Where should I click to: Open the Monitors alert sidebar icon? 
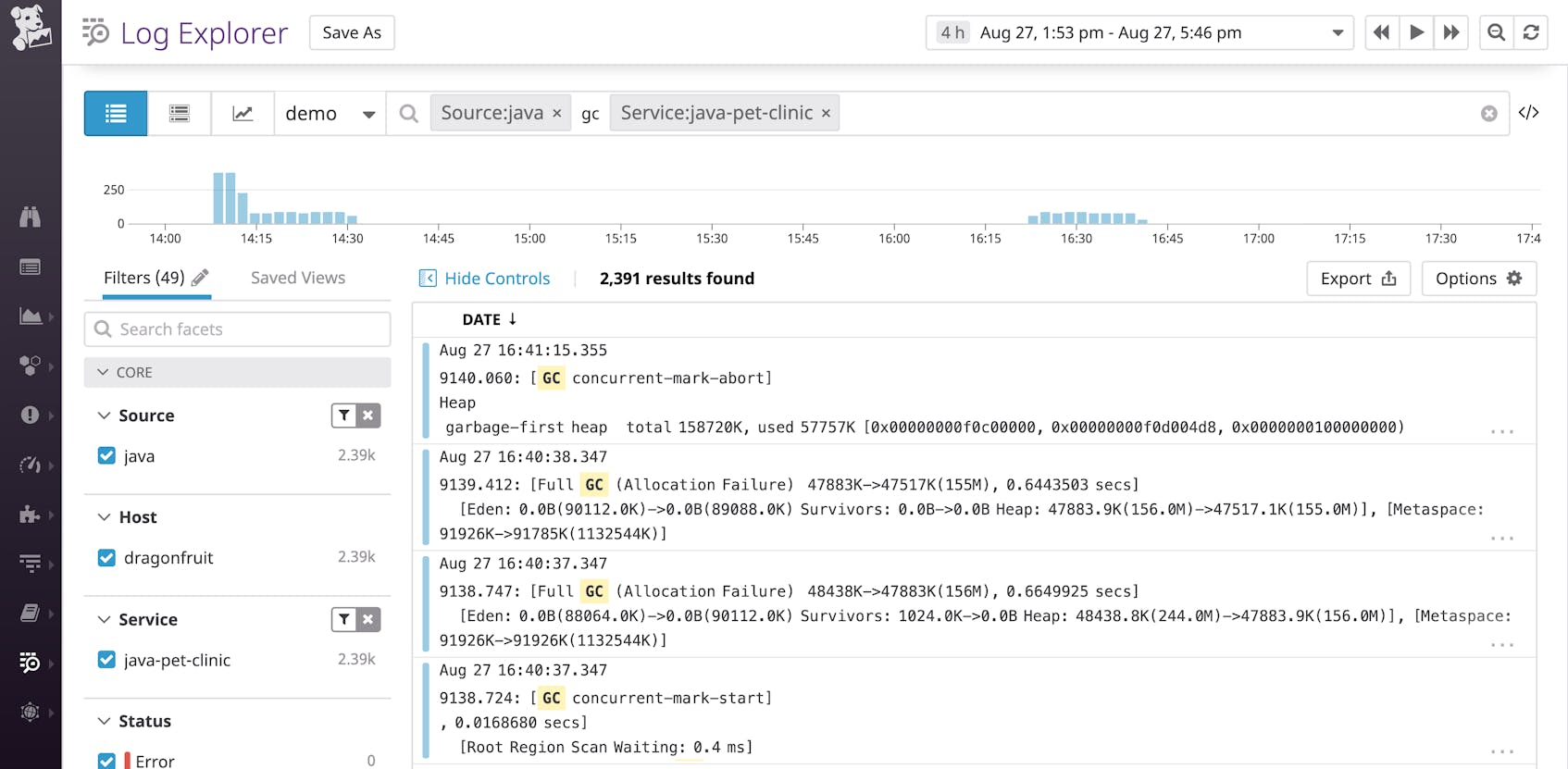[31, 415]
